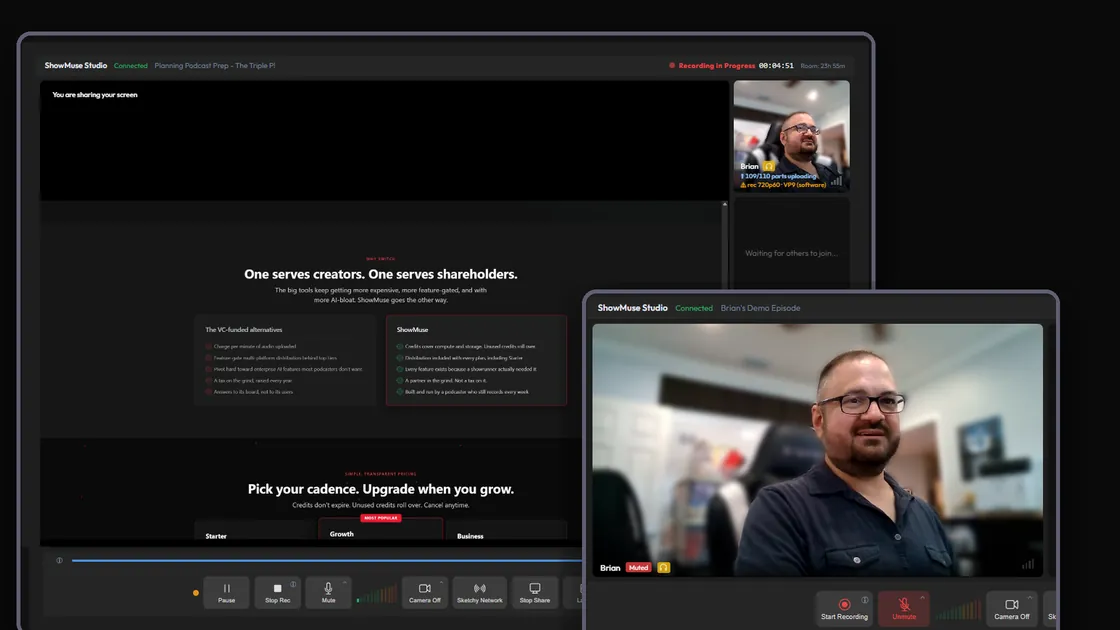Click Connected status in back window header
This screenshot has height=630, width=1120.
[x=131, y=66]
